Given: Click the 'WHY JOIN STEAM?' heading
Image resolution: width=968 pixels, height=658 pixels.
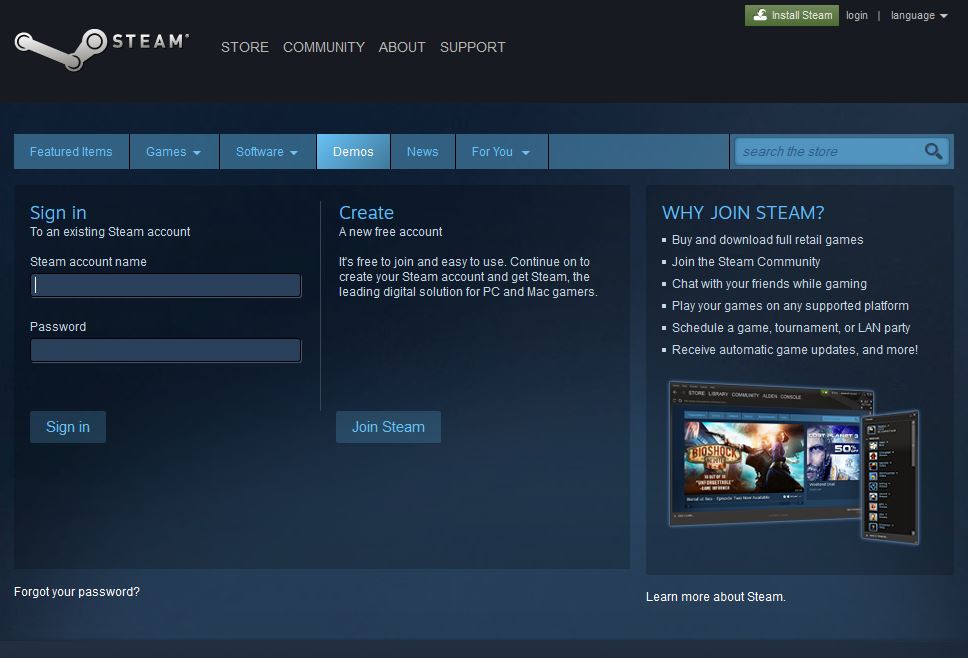Looking at the screenshot, I should click(743, 212).
